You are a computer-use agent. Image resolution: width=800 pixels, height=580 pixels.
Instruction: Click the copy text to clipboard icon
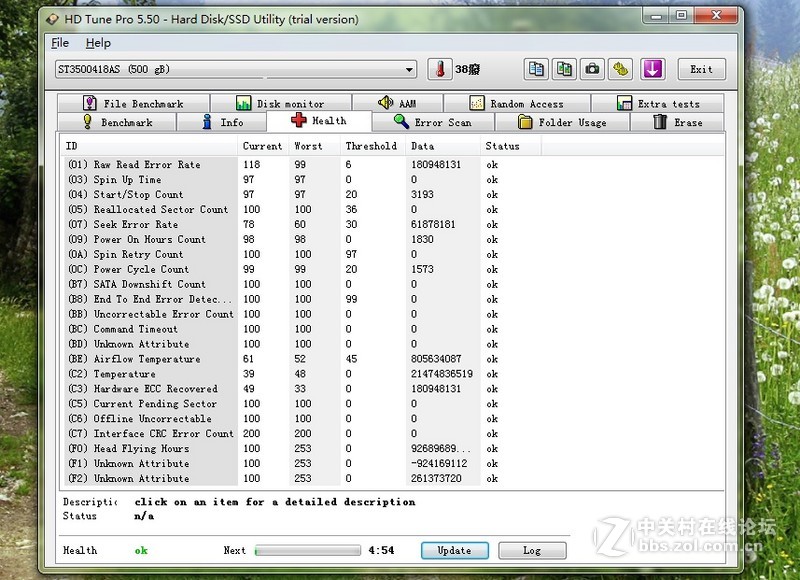pyautogui.click(x=537, y=69)
